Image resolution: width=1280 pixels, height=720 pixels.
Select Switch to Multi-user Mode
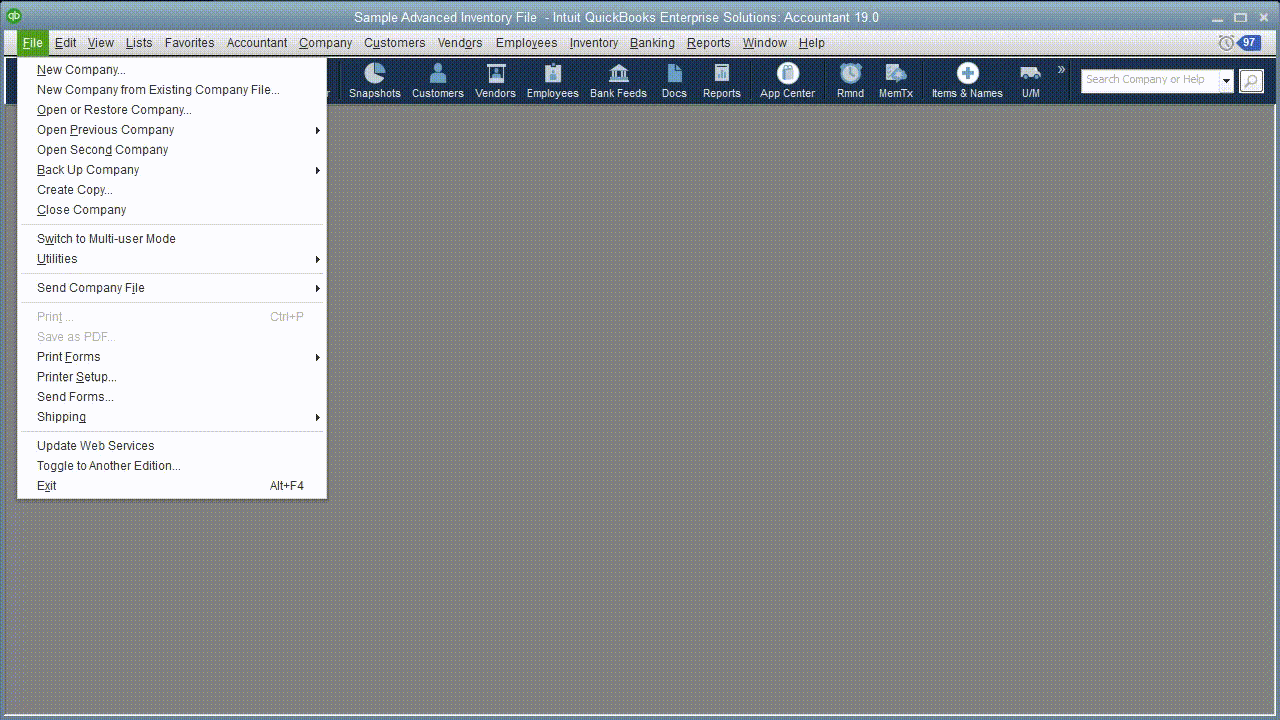pos(172,239)
